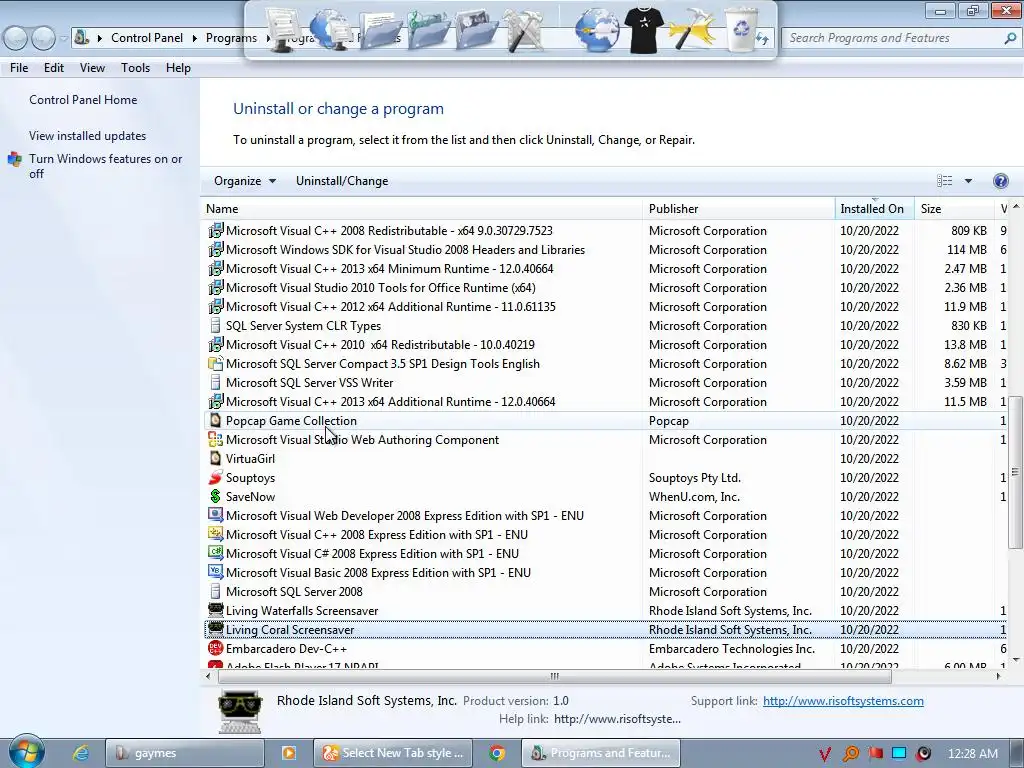Image resolution: width=1024 pixels, height=768 pixels.
Task: Open the Help question mark button
Action: pos(1000,181)
